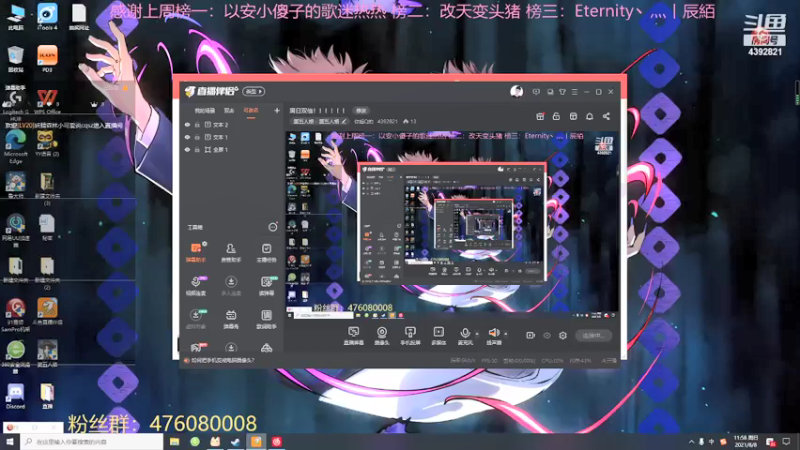The width and height of the screenshot is (800, 450).
Task: Open the hamburger menu in title bar
Action: point(574,92)
